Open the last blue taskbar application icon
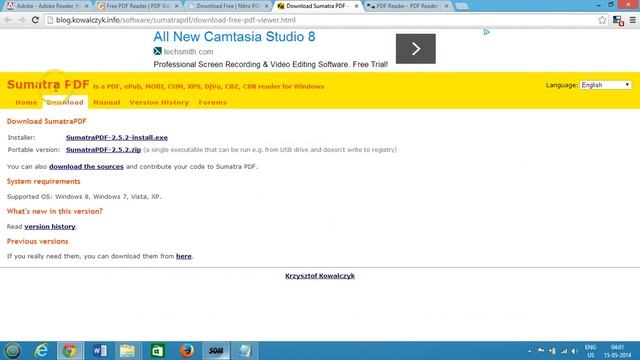Viewport: 640px width, 360px height. 244,351
